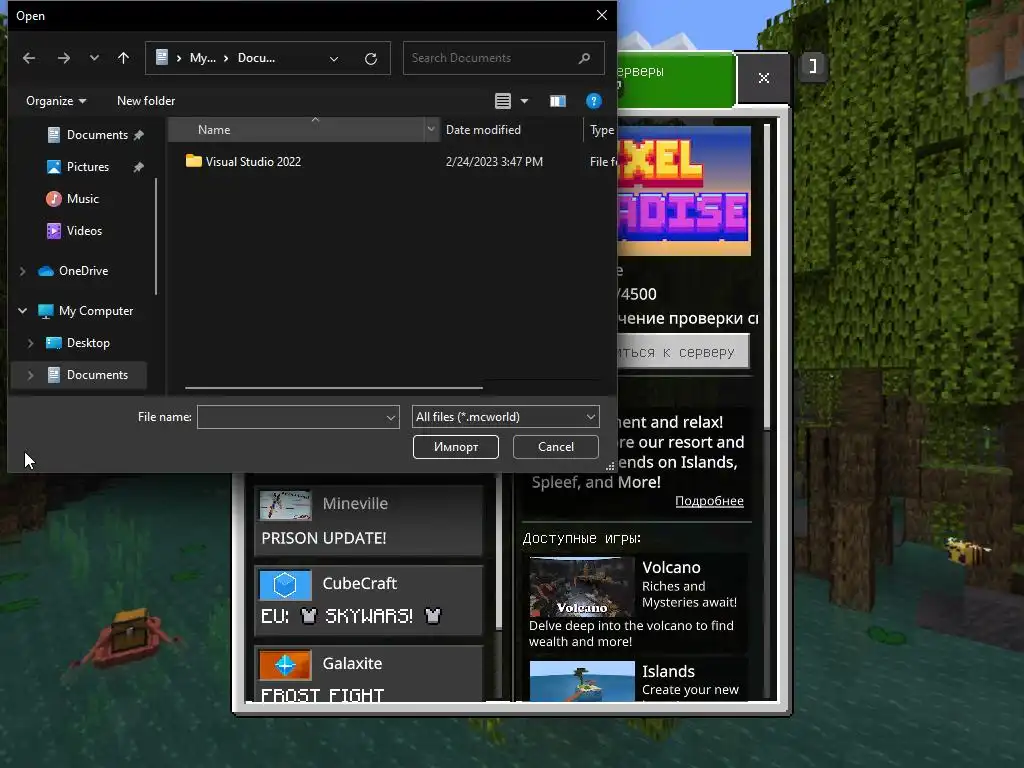Click the dialog resize grip corner
This screenshot has height=768, width=1024.
point(610,466)
